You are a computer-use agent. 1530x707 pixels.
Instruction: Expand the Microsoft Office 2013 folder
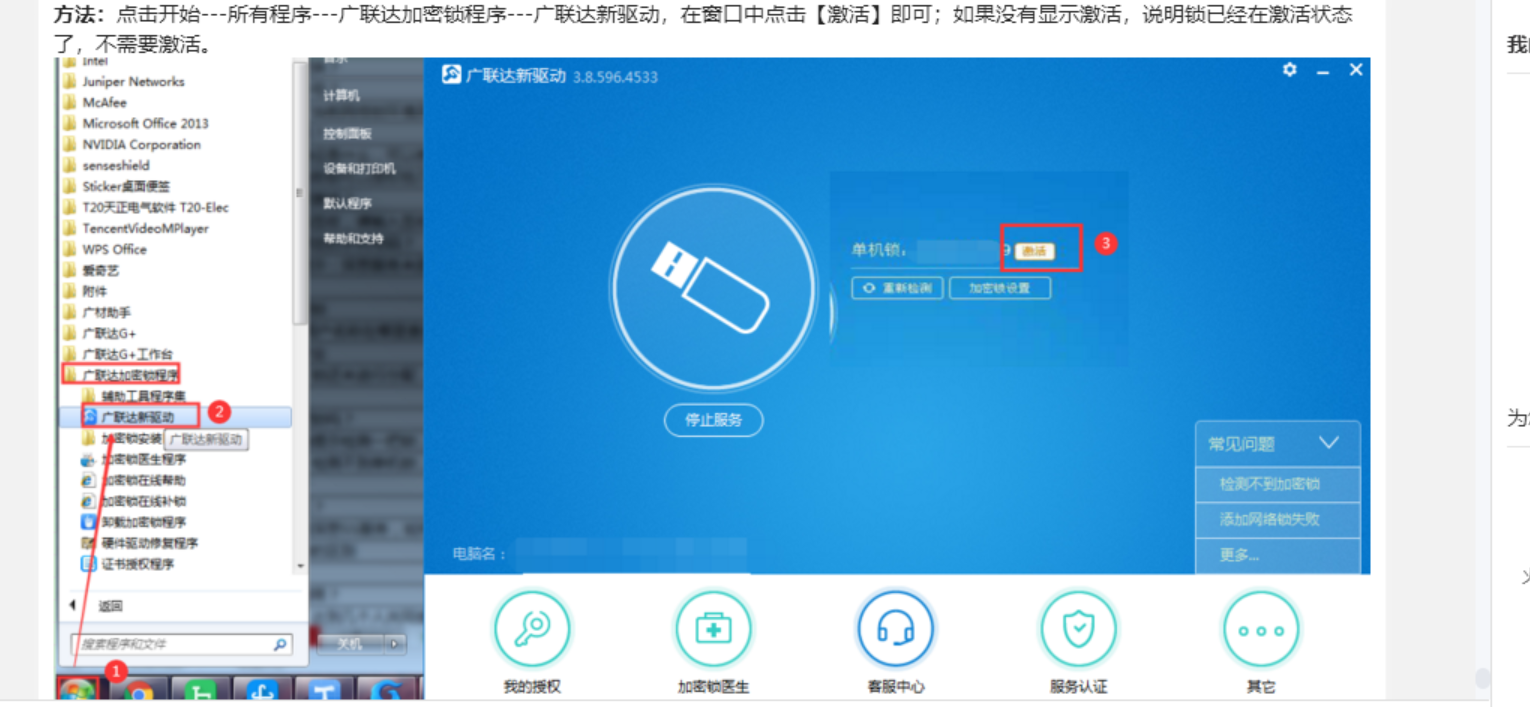click(135, 123)
